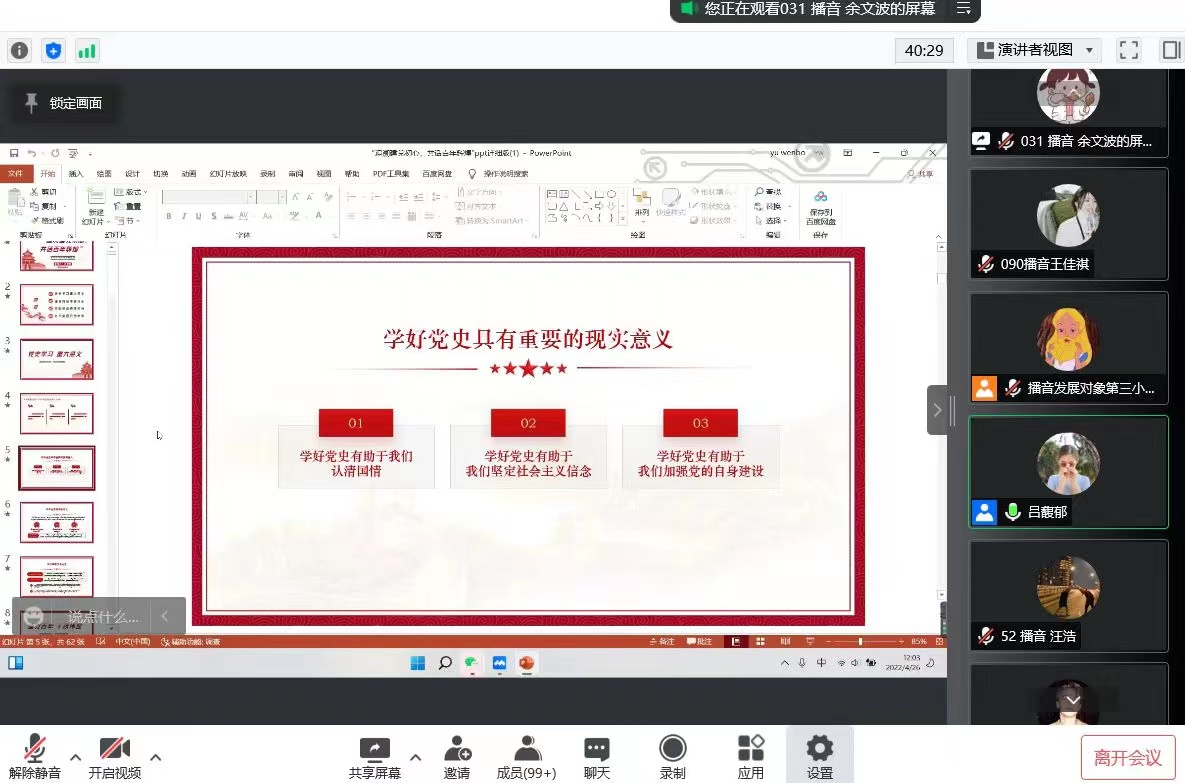Start recording with 录制 button
This screenshot has height=783, width=1185.
673,757
